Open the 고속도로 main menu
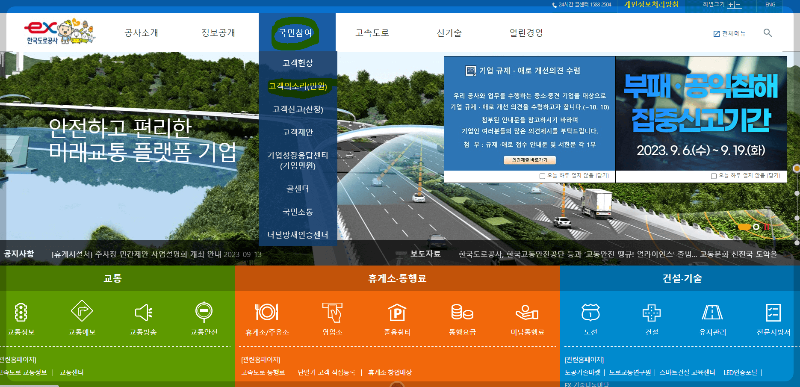Image resolution: width=800 pixels, height=387 pixels. pos(372,33)
